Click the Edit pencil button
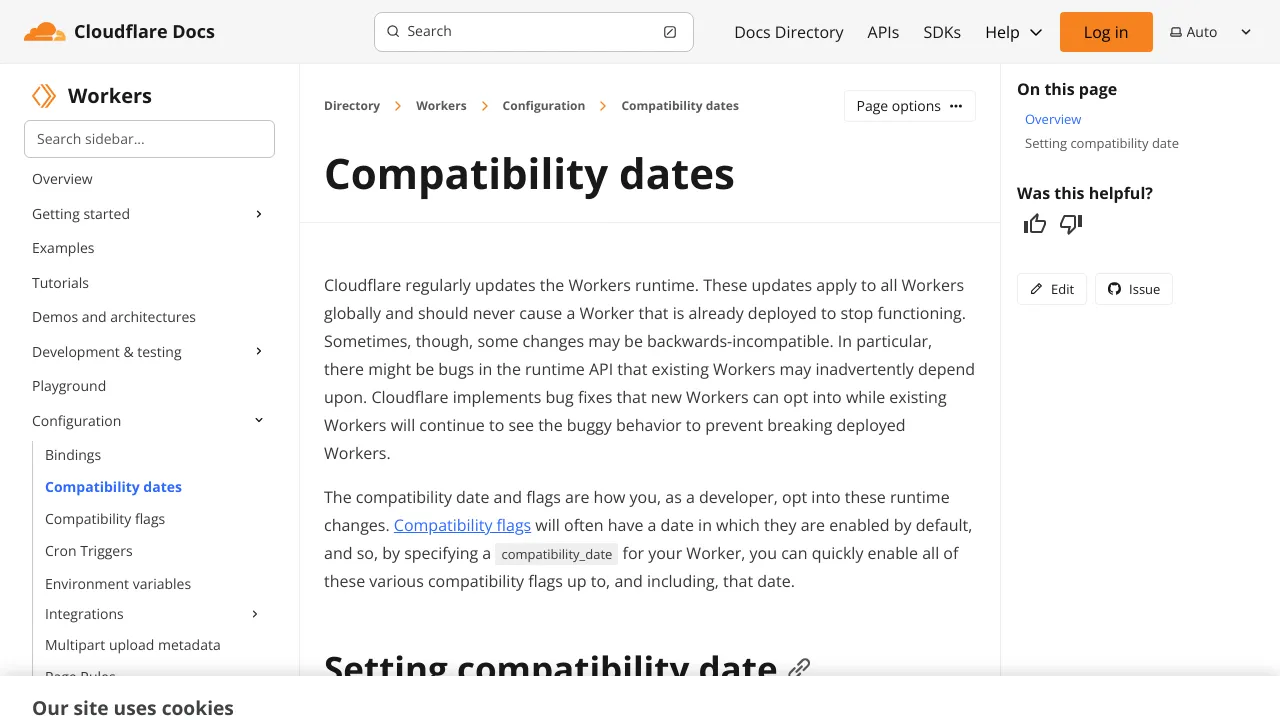This screenshot has height=720, width=1280. pyautogui.click(x=1052, y=289)
